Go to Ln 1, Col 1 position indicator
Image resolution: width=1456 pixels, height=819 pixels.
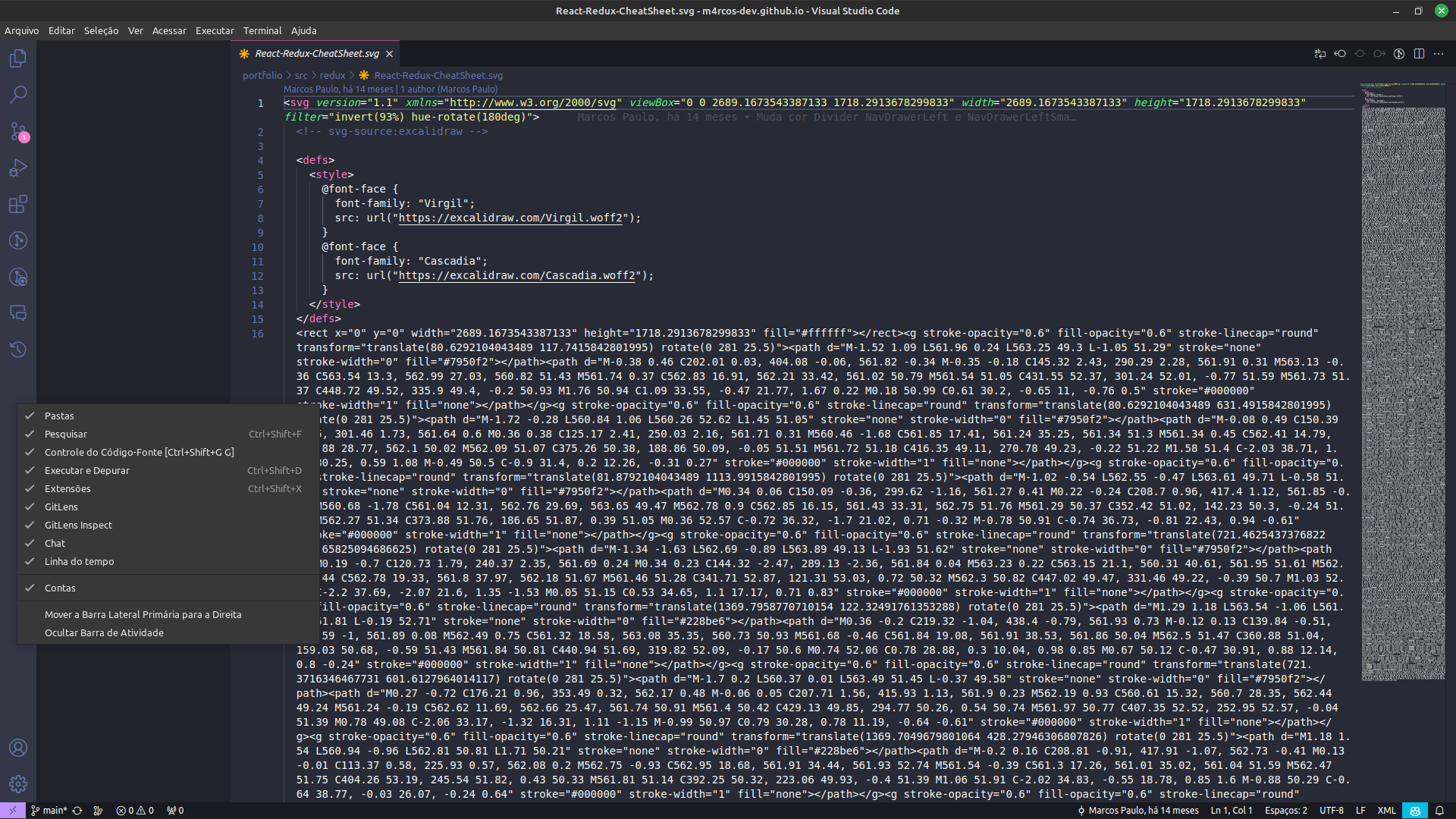(1232, 811)
